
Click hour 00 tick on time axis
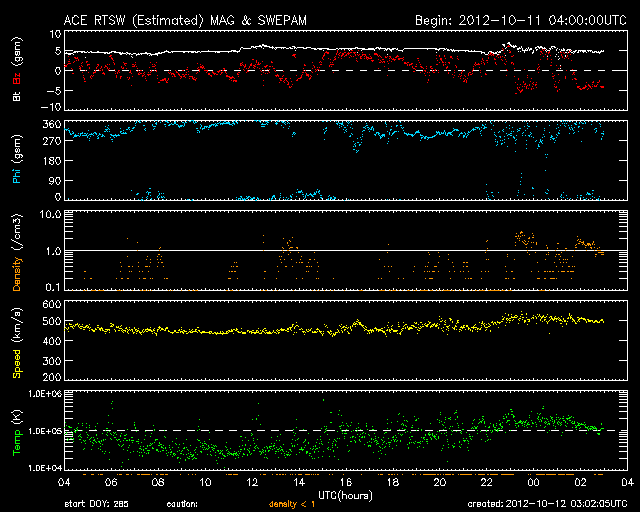[x=534, y=482]
